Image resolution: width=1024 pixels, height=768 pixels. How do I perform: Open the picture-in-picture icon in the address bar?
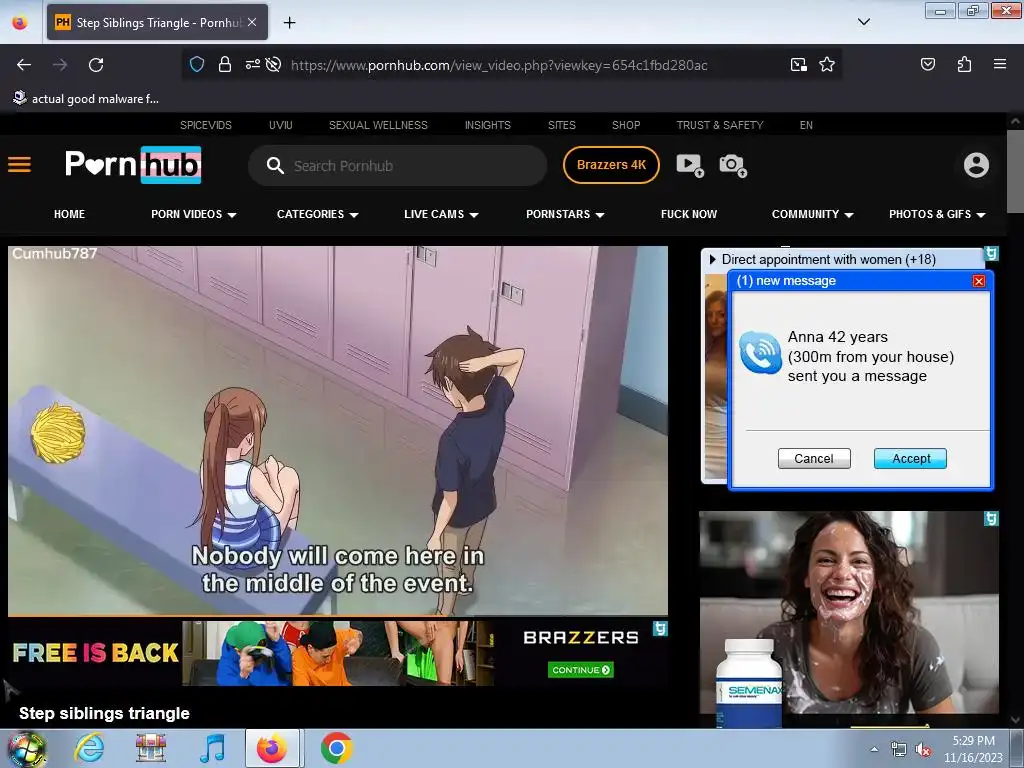pos(798,65)
